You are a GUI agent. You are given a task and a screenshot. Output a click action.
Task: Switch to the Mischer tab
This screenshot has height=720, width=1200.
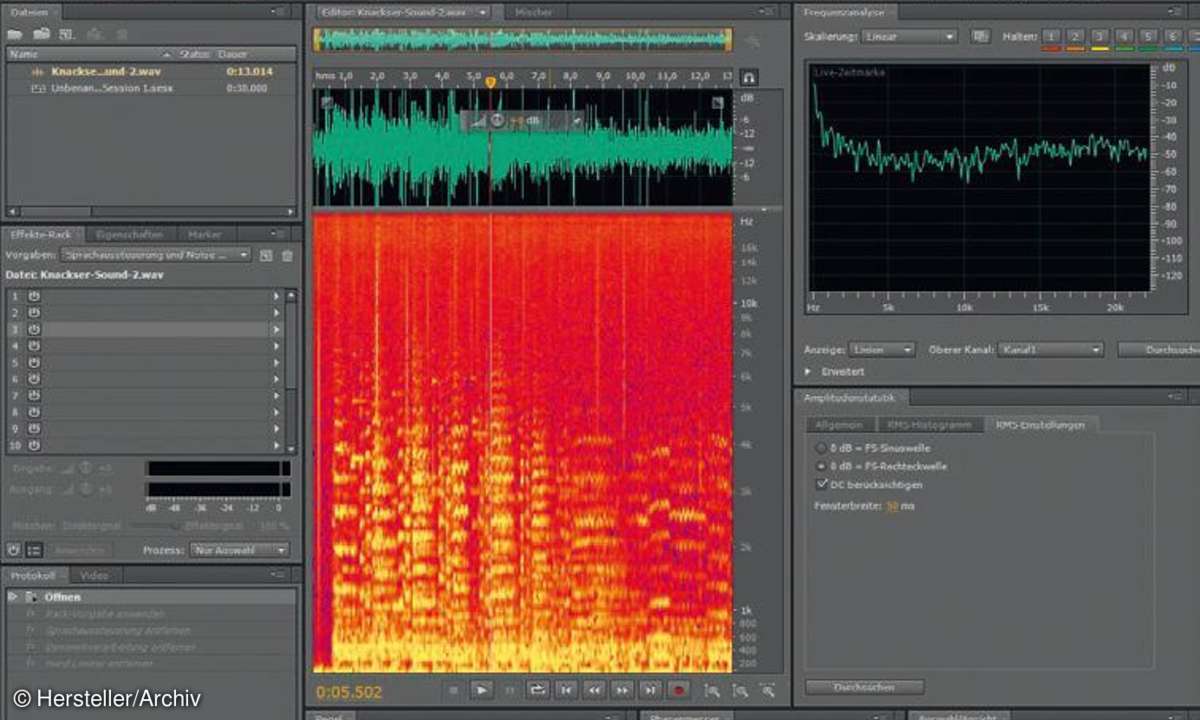click(534, 12)
